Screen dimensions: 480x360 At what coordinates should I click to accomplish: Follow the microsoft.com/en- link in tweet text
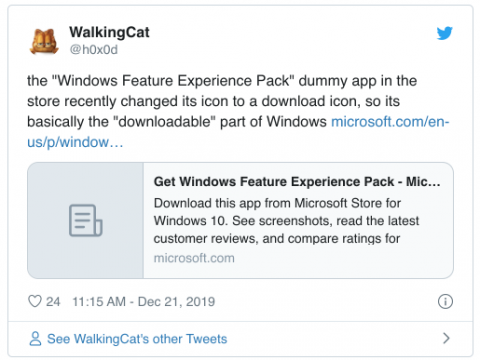pos(390,122)
